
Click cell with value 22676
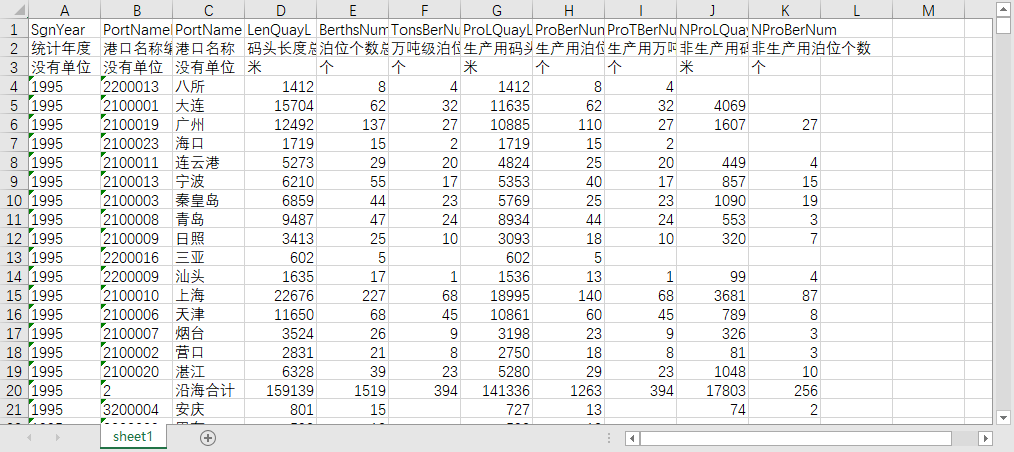281,296
